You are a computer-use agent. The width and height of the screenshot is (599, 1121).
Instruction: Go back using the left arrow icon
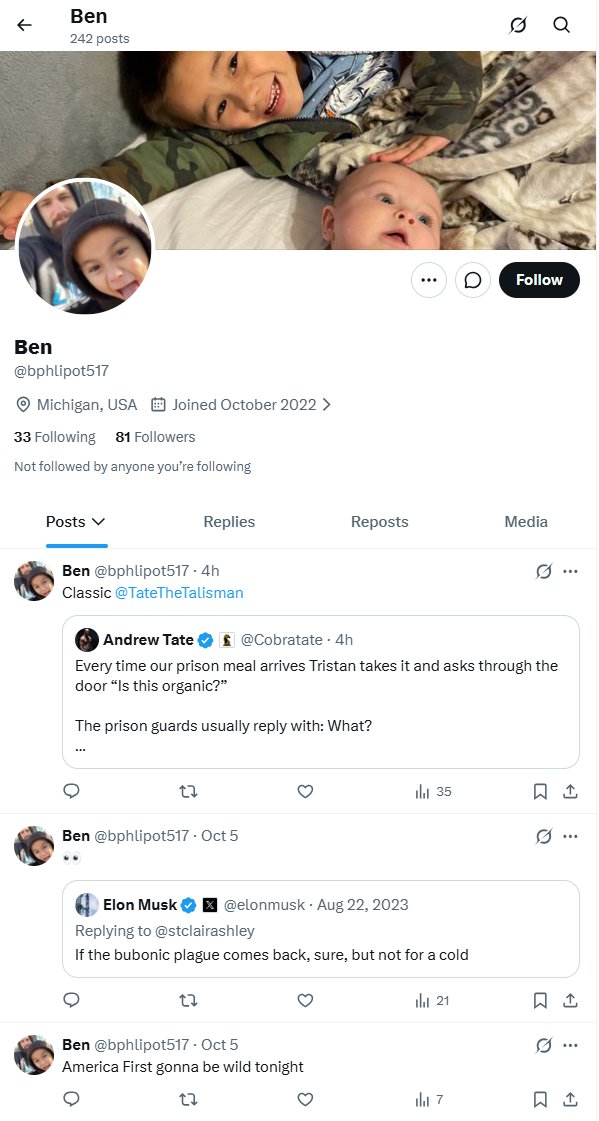click(24, 25)
